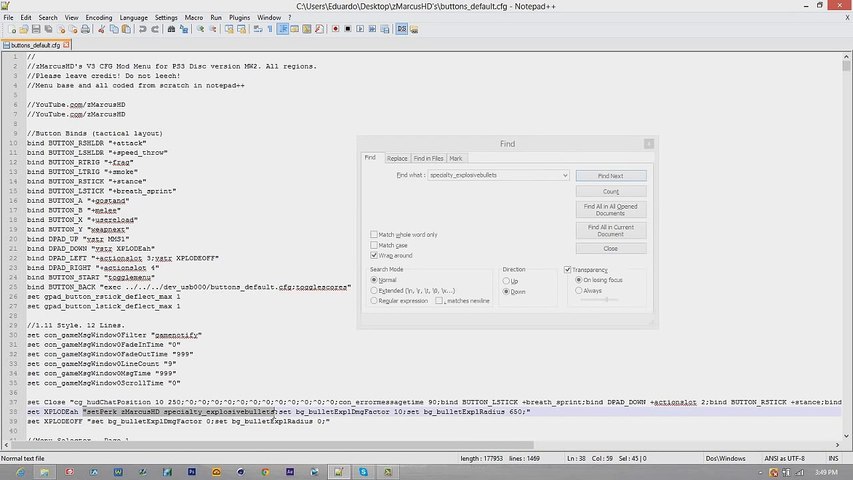Open the Encoding menu

[99, 17]
